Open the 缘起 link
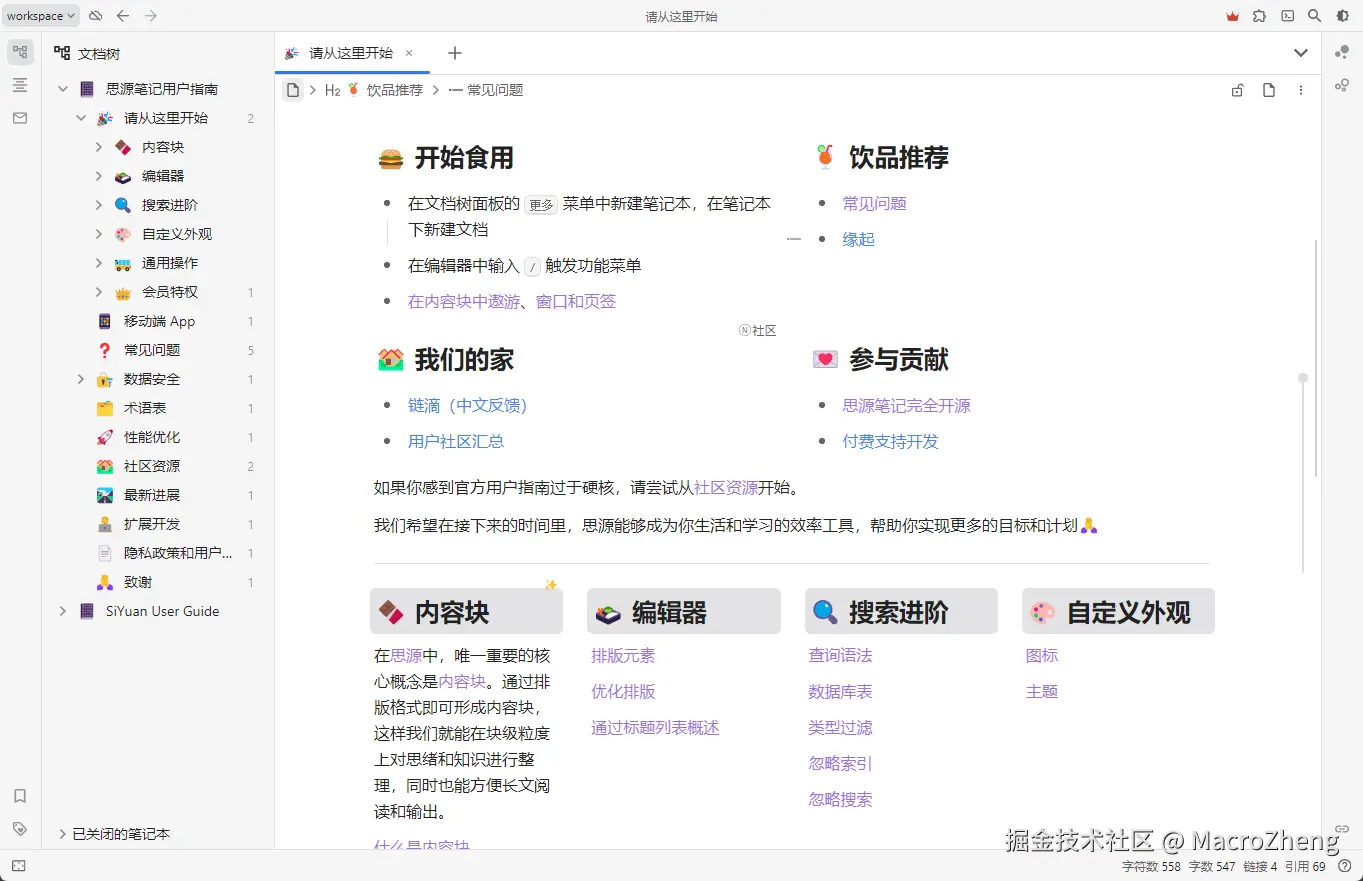The image size is (1363, 881). coord(858,240)
